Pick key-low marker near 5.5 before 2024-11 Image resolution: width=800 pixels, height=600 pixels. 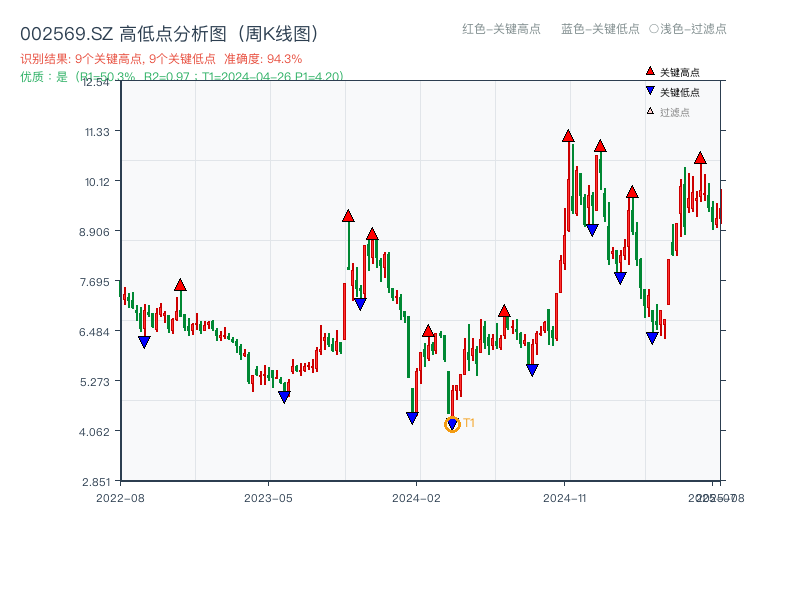click(x=532, y=370)
